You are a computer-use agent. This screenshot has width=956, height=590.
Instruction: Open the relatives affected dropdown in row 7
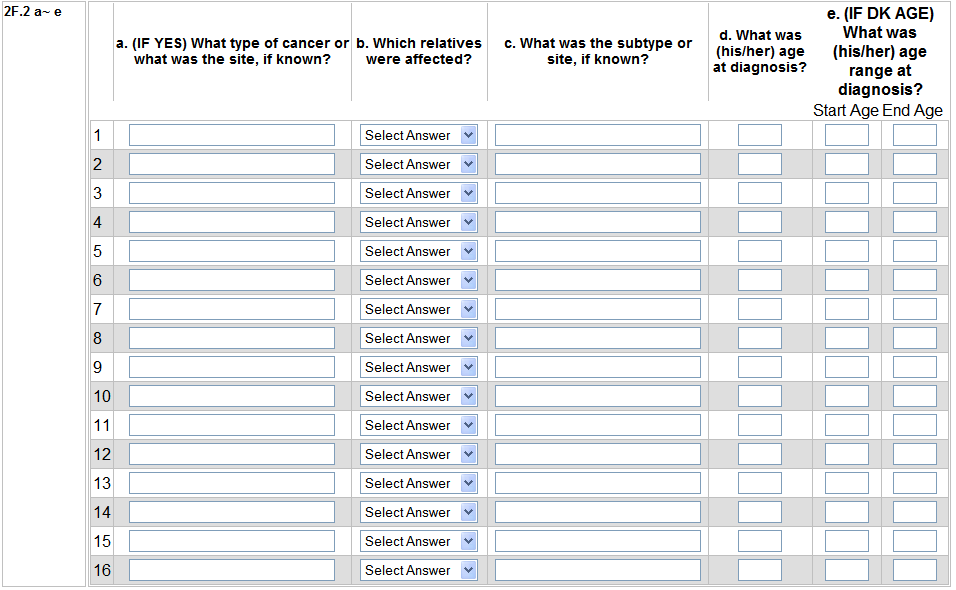(419, 309)
